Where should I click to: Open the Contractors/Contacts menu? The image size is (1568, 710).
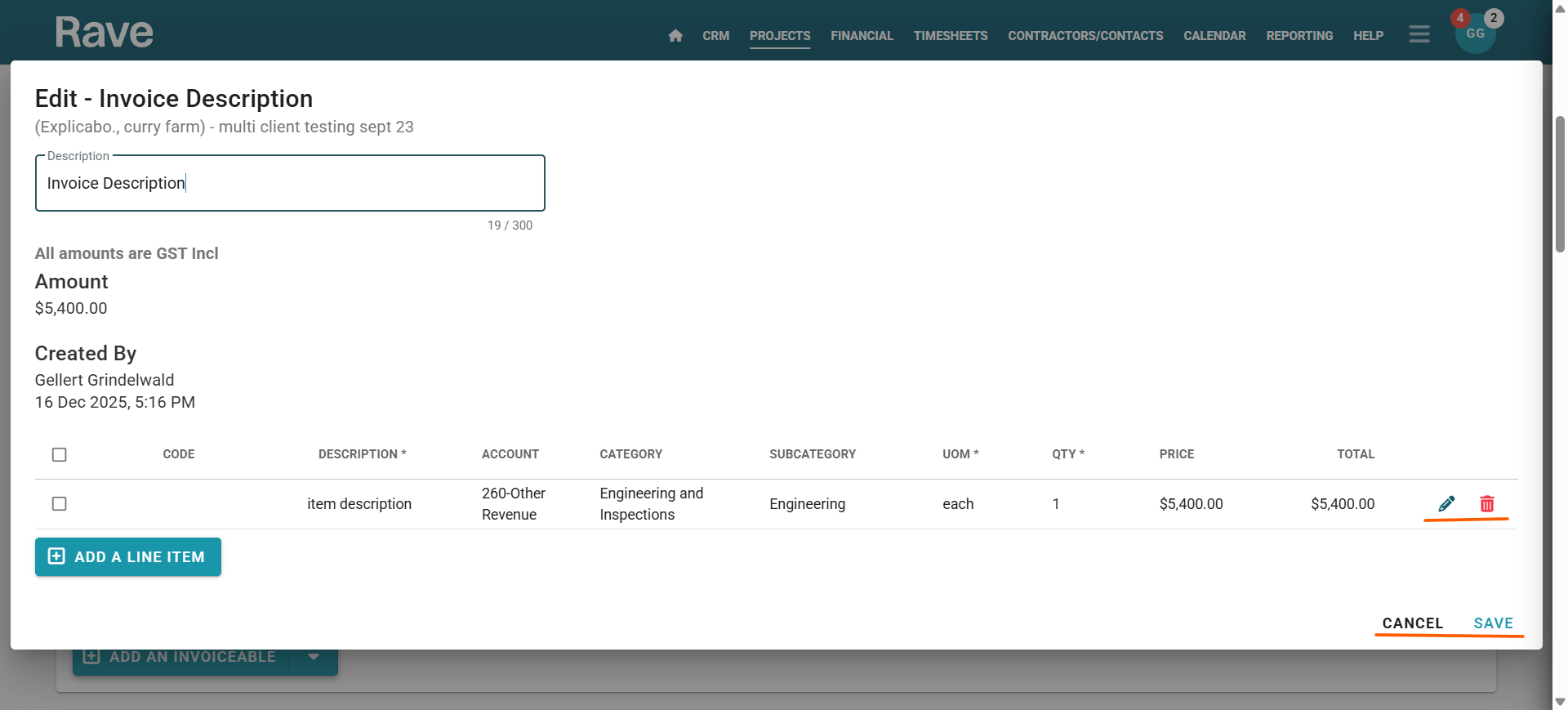pyautogui.click(x=1085, y=36)
